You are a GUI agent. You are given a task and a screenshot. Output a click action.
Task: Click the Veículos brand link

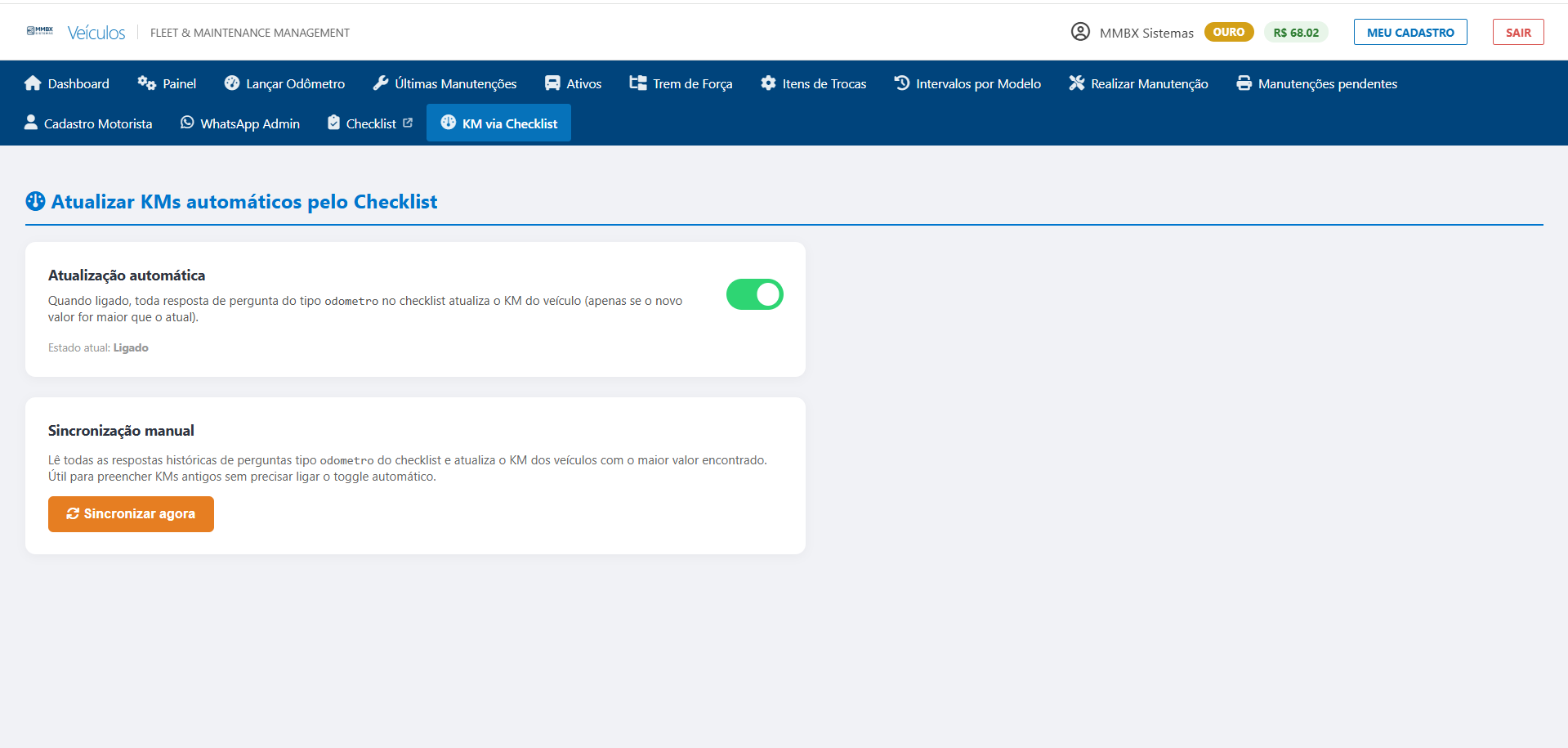pyautogui.click(x=96, y=33)
